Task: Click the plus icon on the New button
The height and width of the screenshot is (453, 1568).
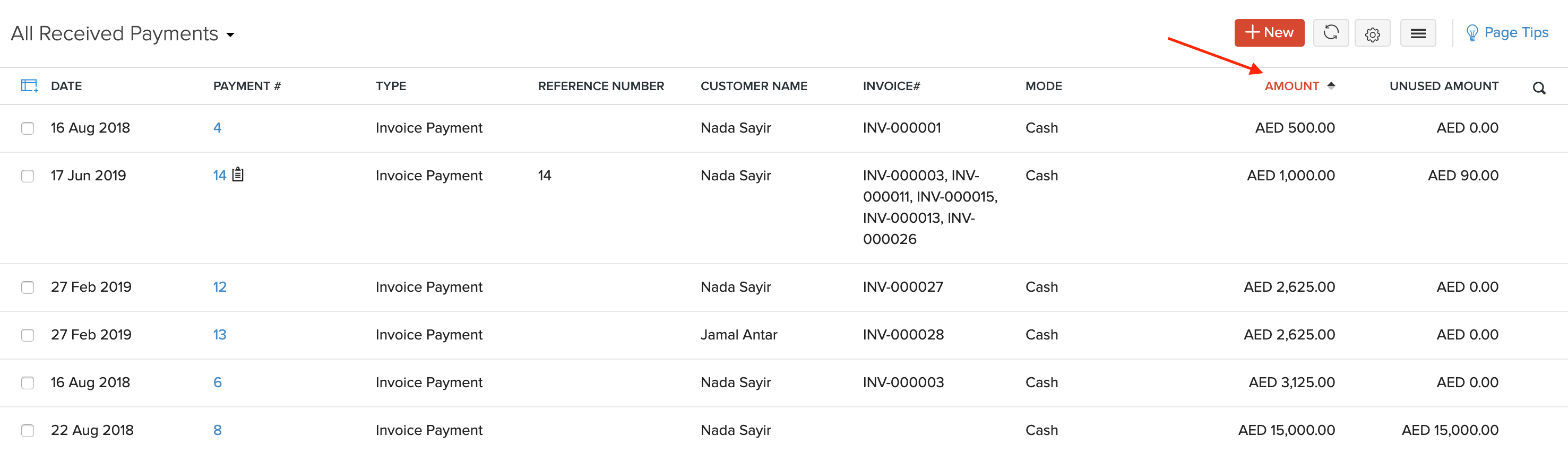Action: point(1253,33)
